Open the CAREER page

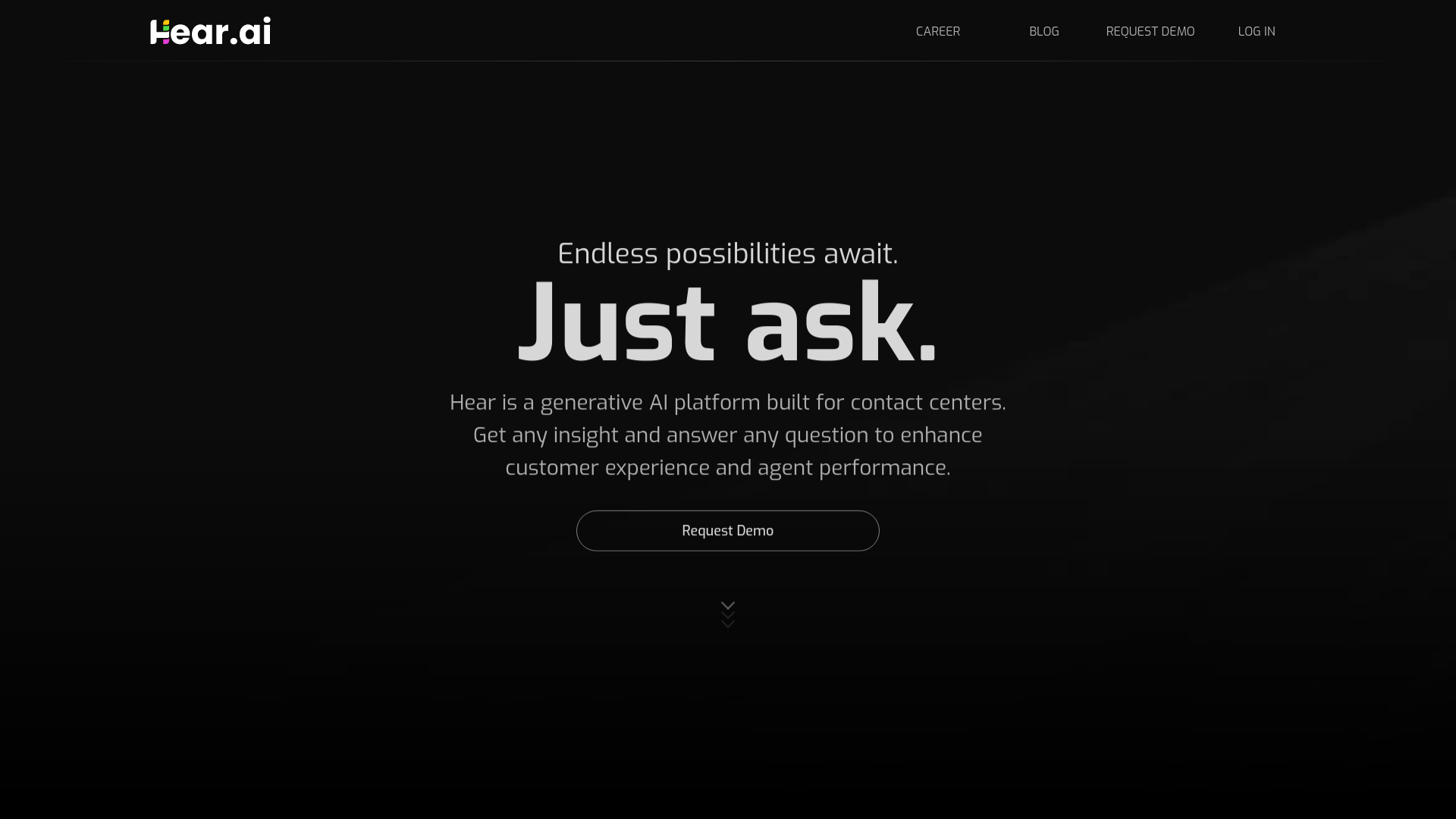[937, 31]
